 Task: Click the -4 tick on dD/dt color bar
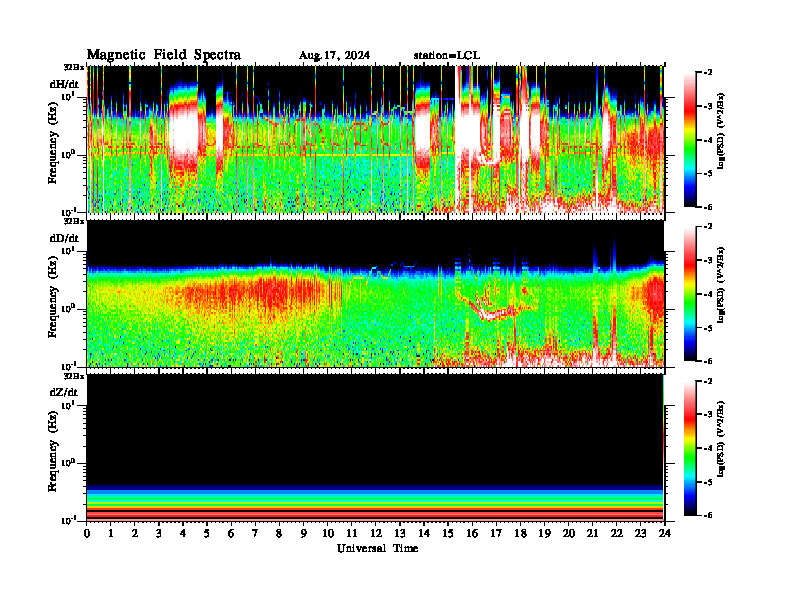point(708,294)
